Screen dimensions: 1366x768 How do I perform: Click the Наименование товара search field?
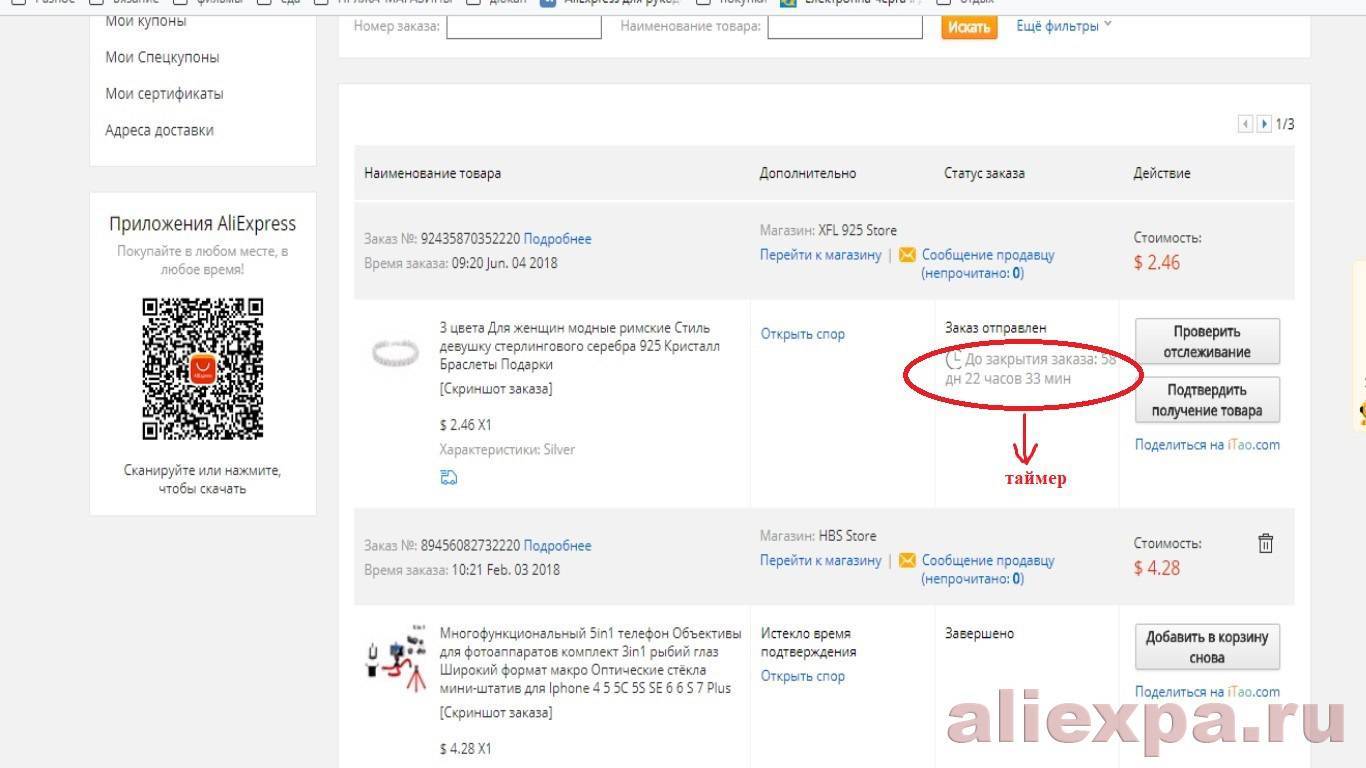(x=844, y=27)
